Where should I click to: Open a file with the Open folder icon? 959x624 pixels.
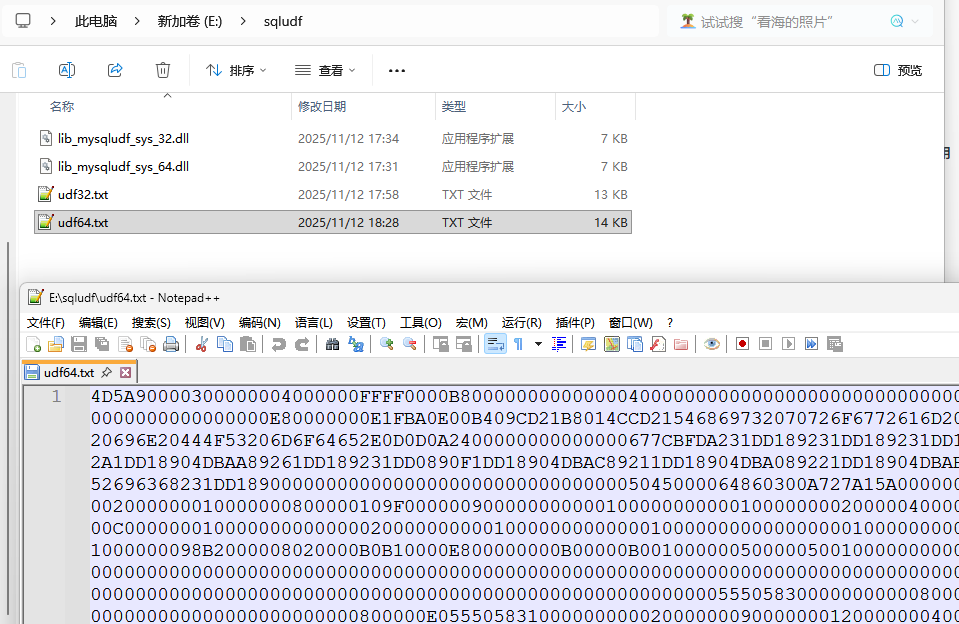(56, 343)
